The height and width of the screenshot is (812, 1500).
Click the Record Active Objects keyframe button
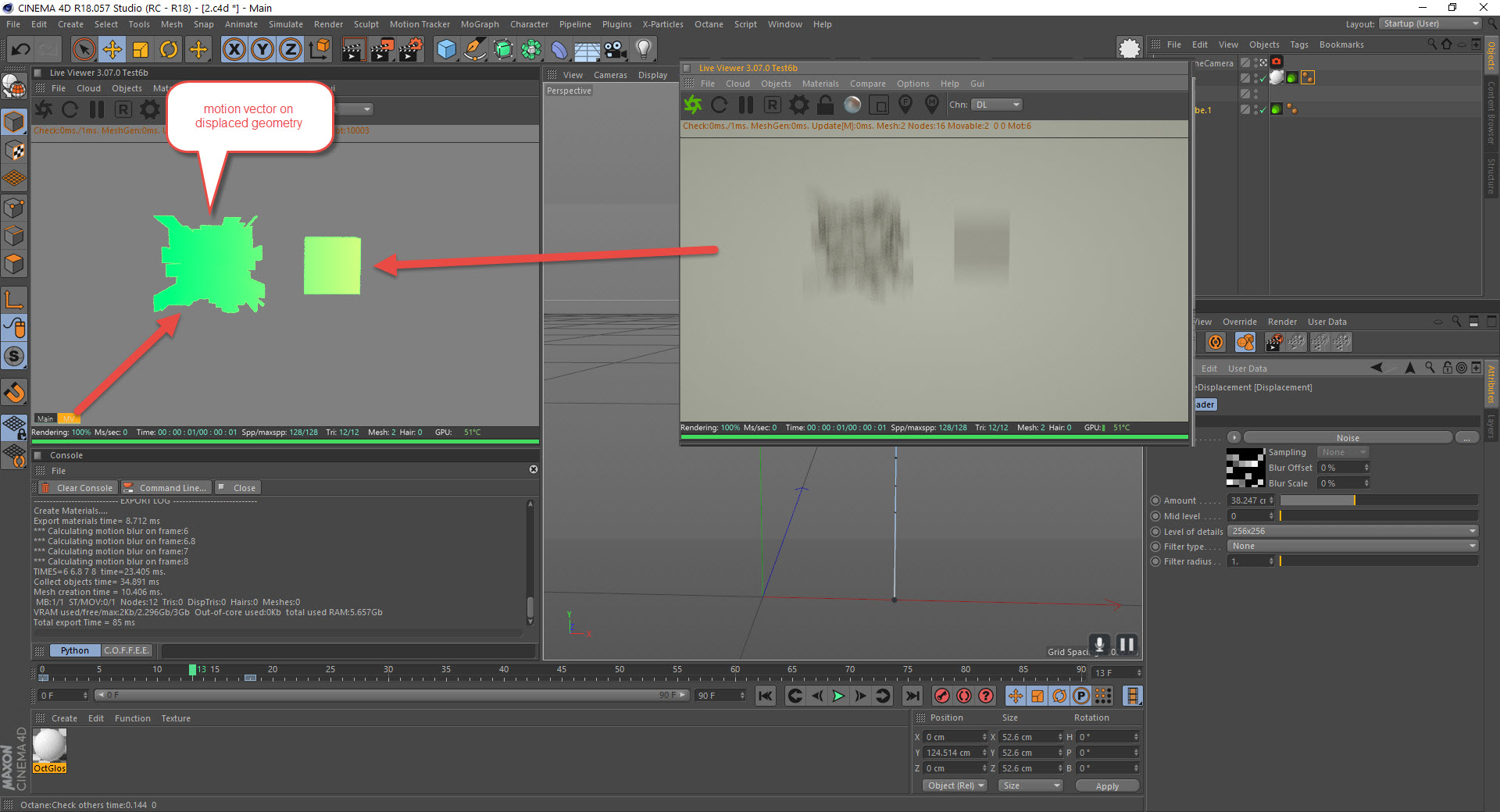[942, 696]
